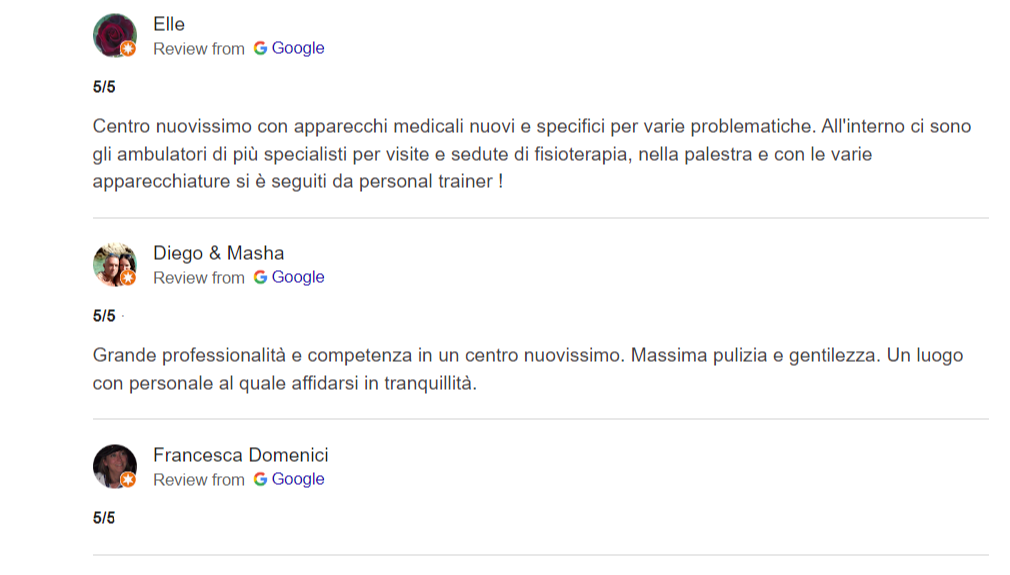
Task: Click the Google G logo in Francesca Domenici's review
Action: 260,479
